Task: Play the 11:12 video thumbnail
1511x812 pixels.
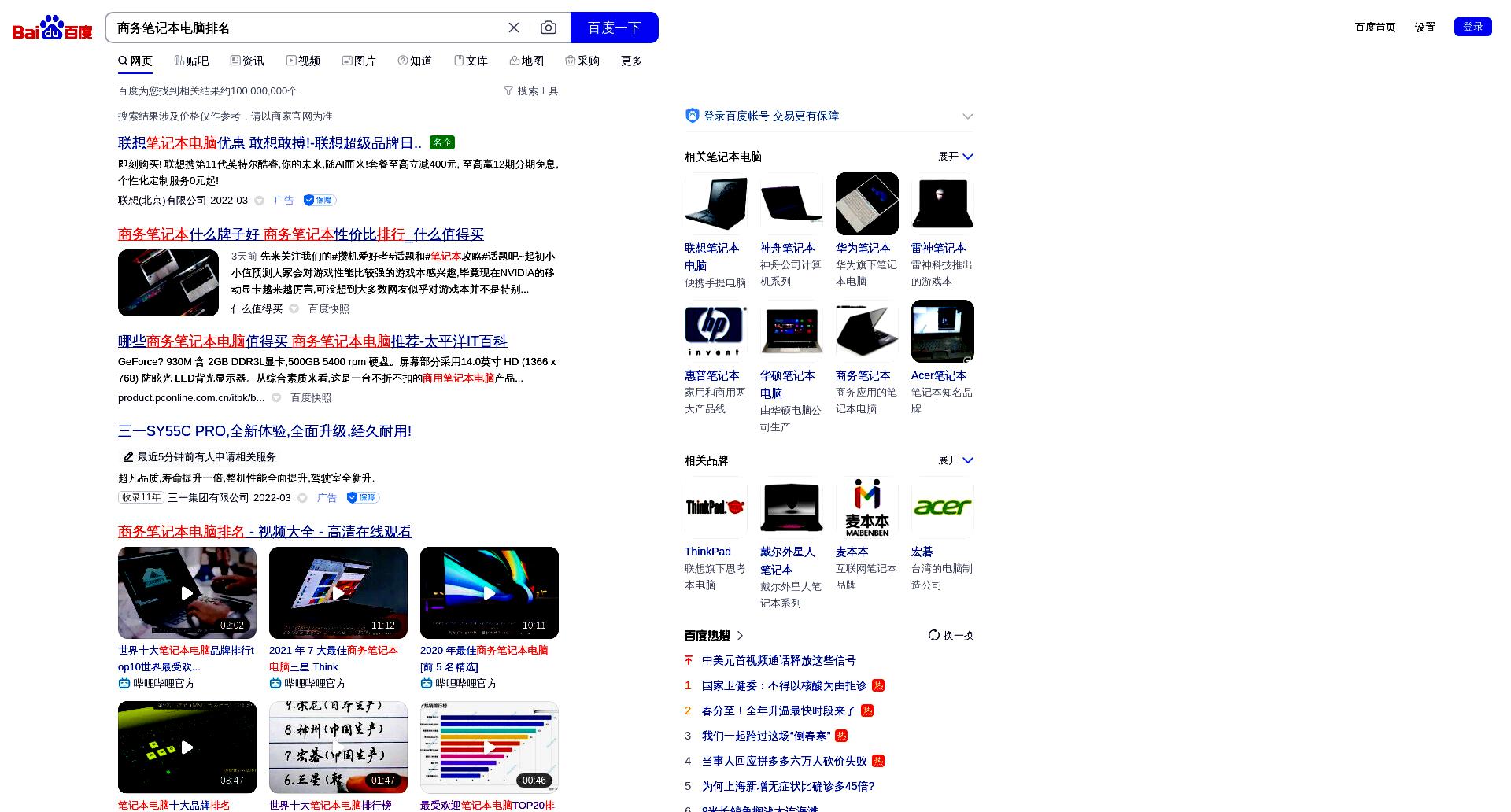Action: [x=338, y=592]
